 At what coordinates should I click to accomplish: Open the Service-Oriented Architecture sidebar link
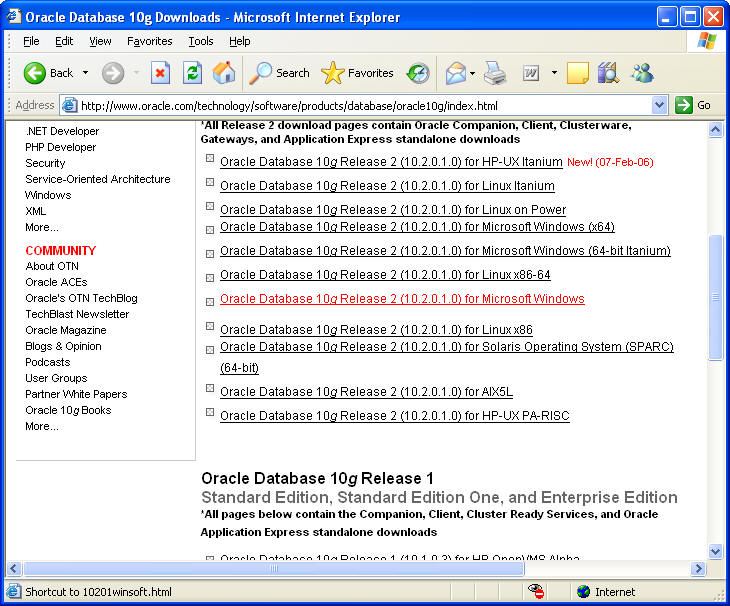click(98, 179)
